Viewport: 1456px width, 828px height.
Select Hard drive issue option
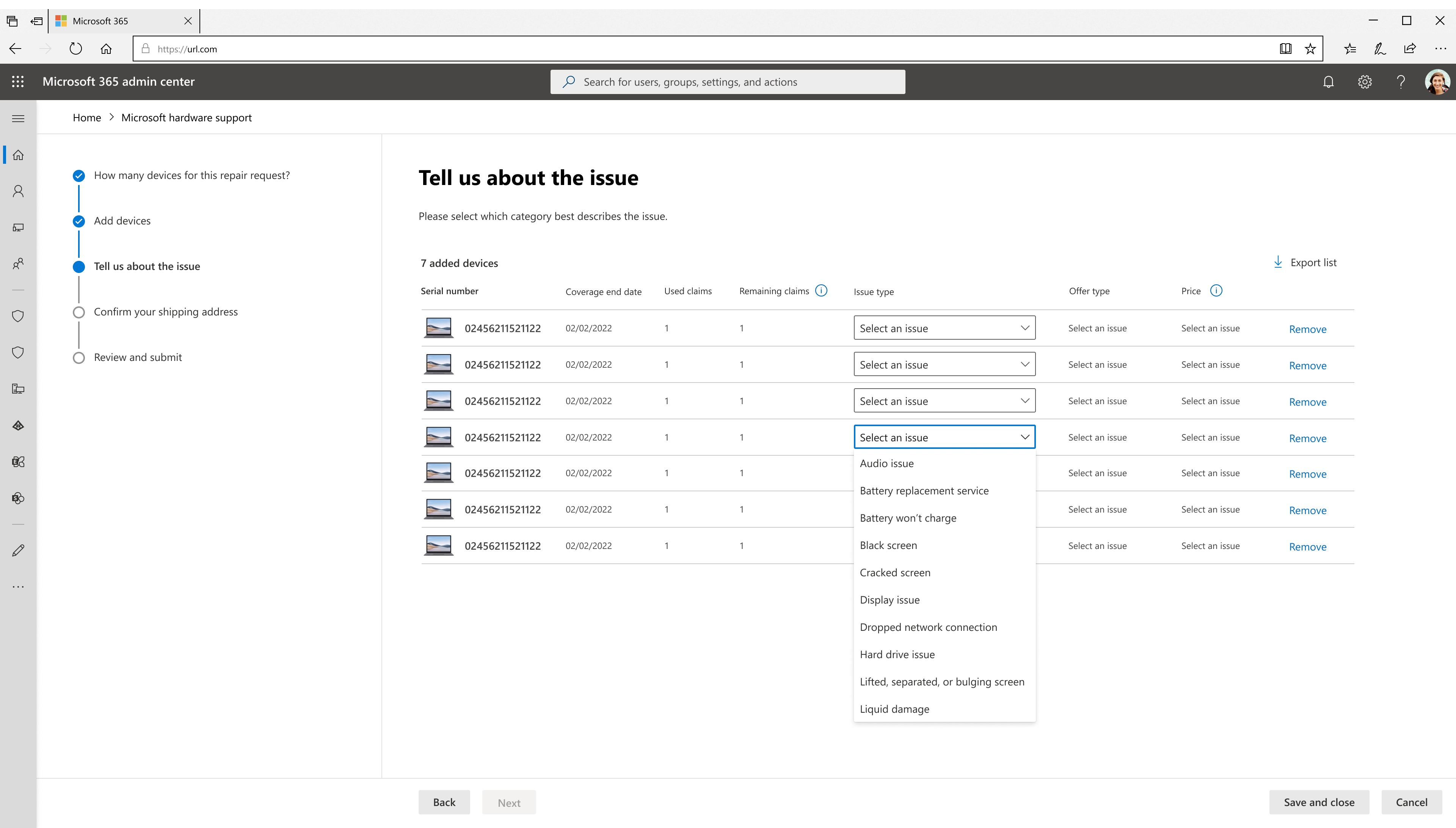pyautogui.click(x=944, y=654)
